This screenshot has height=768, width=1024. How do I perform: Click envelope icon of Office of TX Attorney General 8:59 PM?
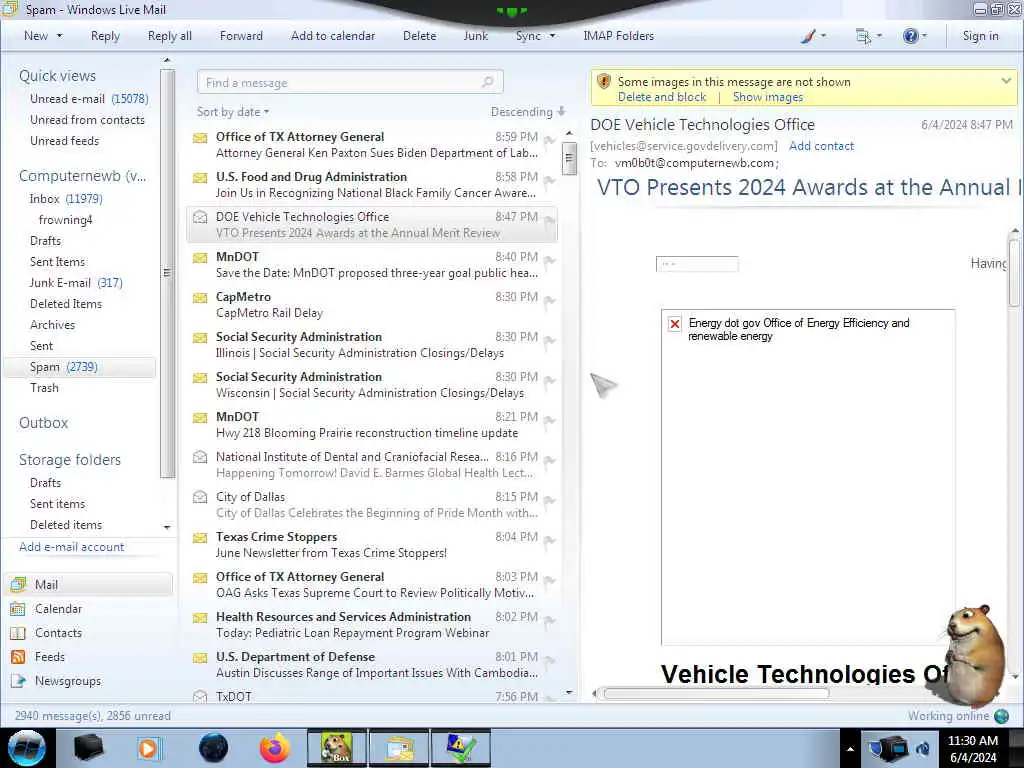200,138
